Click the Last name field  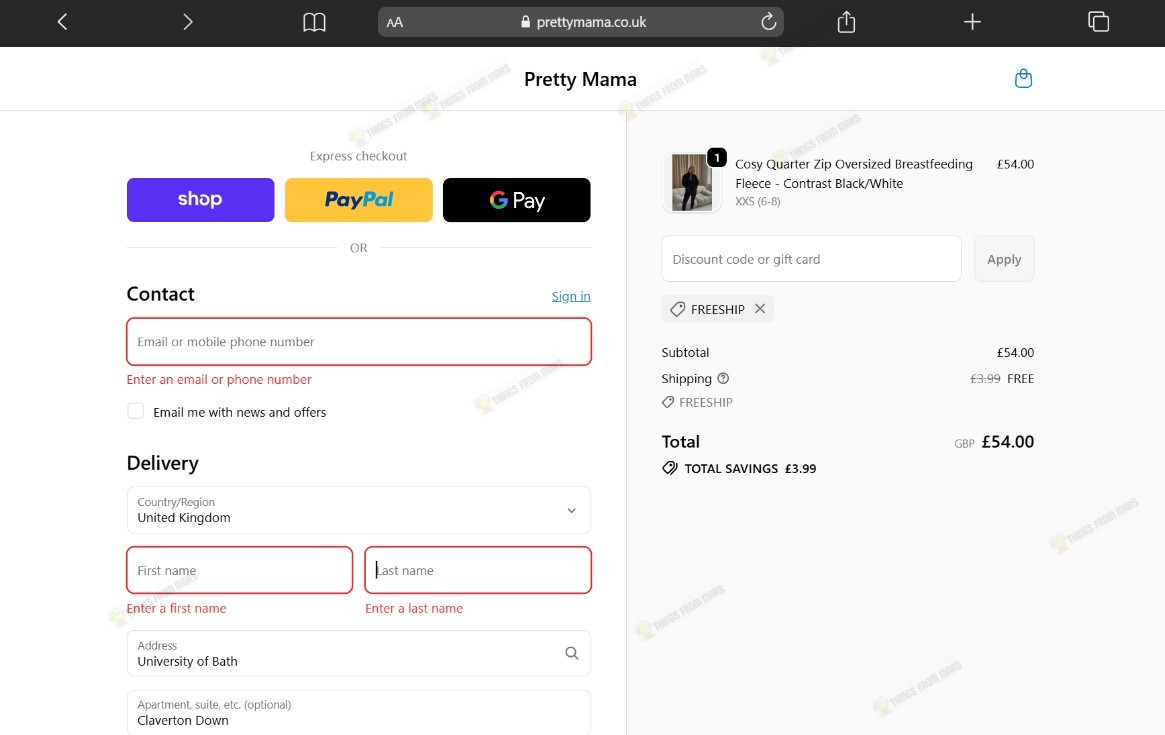478,570
